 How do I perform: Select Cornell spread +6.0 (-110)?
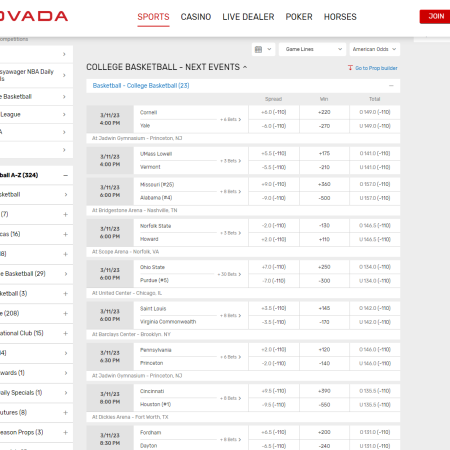274,112
